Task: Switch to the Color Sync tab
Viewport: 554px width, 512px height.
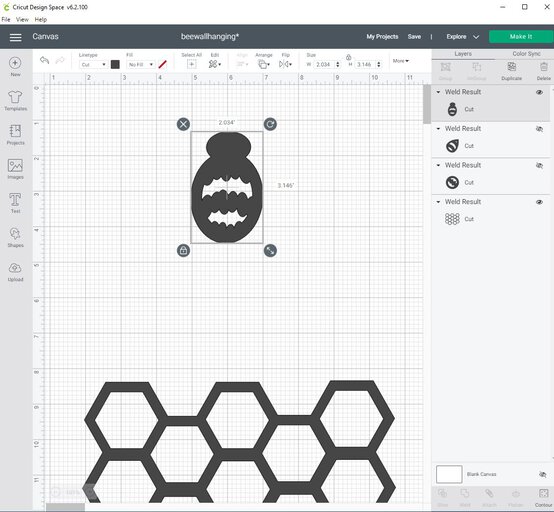Action: click(x=526, y=54)
